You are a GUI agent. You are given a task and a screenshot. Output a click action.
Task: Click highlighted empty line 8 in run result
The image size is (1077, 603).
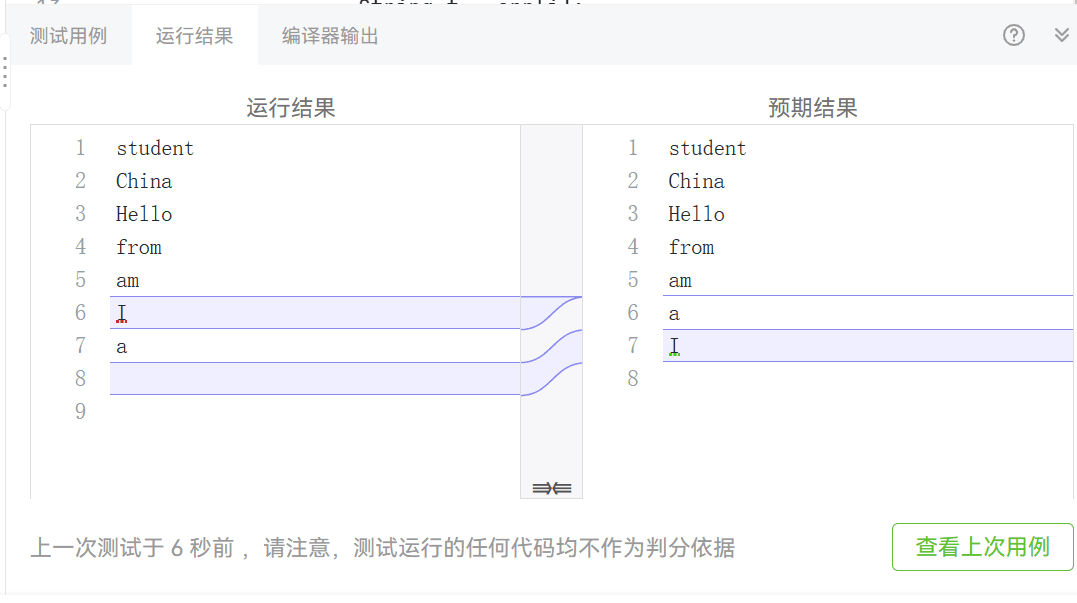click(x=315, y=378)
